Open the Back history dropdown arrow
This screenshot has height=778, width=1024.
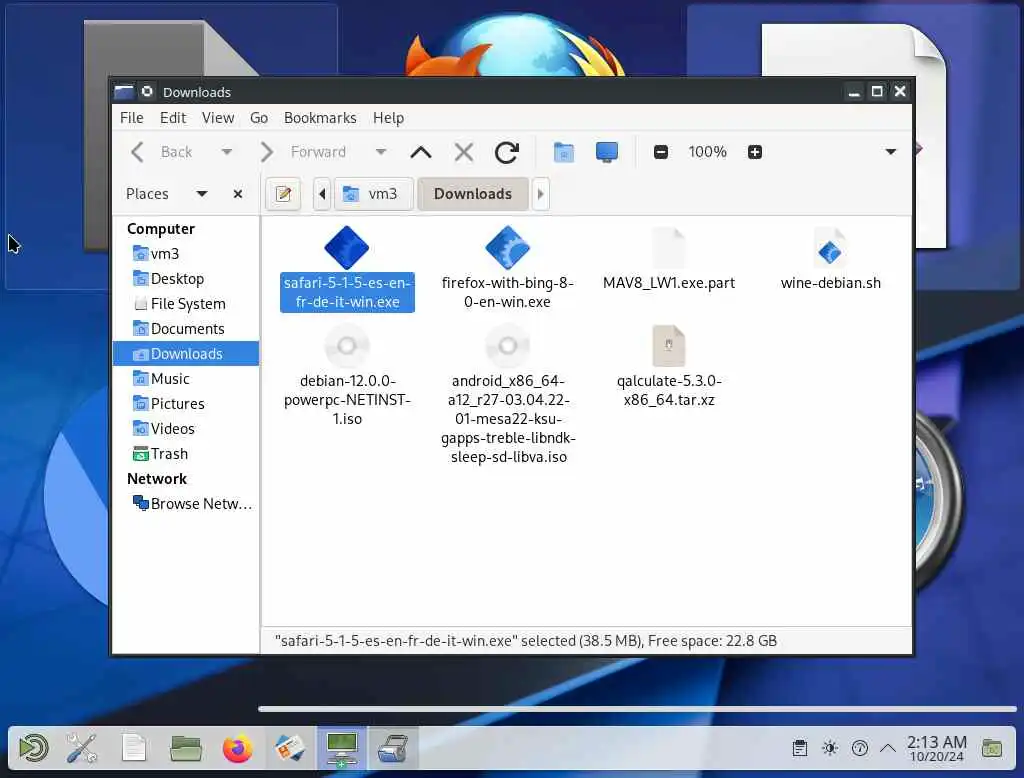[x=227, y=152]
